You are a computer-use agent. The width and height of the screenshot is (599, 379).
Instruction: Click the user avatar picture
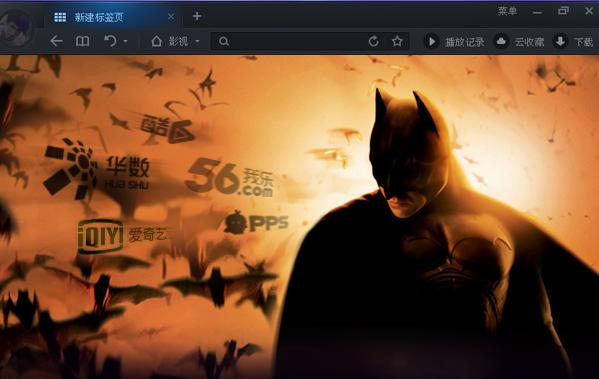tap(15, 28)
